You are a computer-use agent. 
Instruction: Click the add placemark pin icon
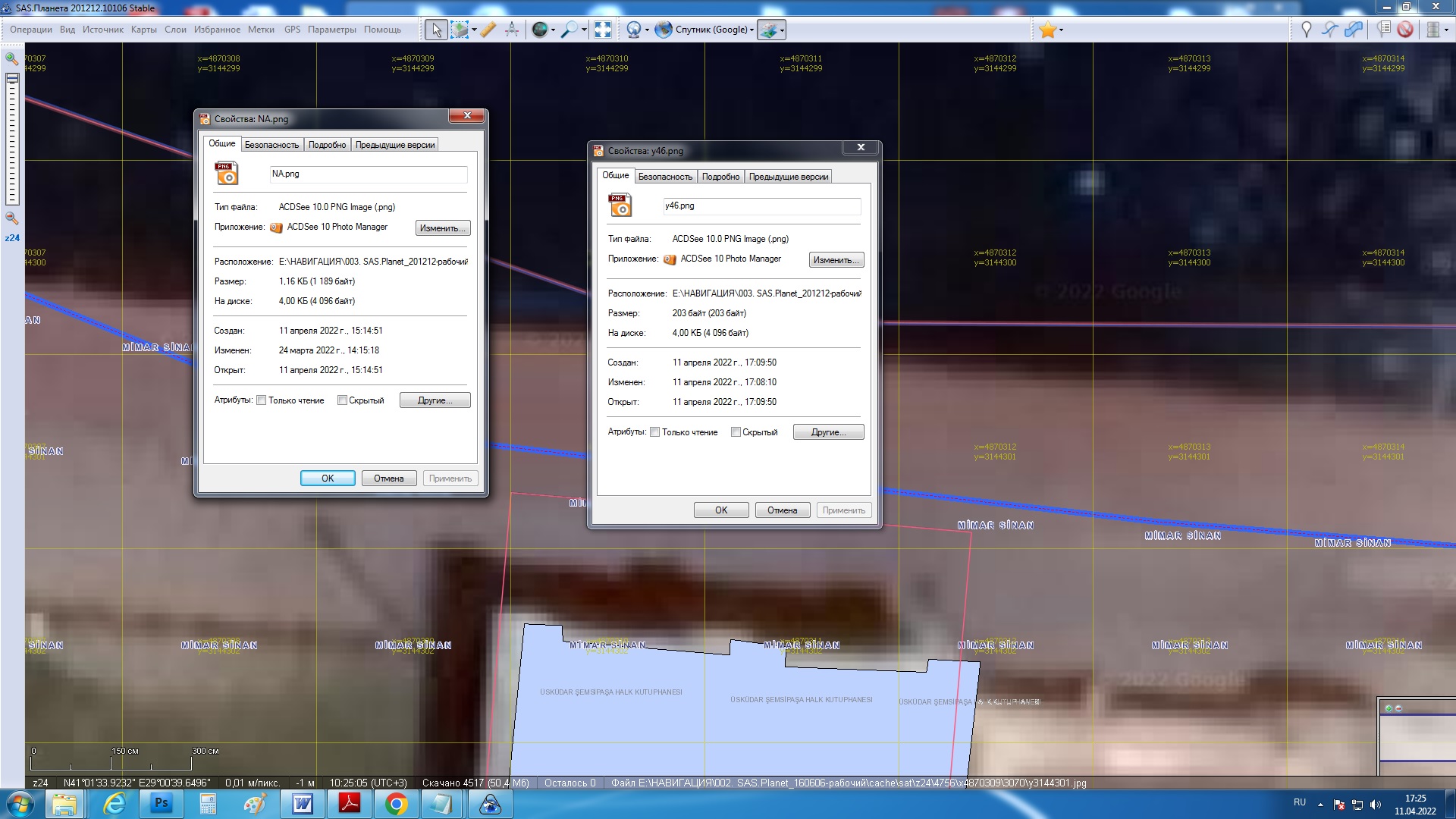click(1306, 30)
